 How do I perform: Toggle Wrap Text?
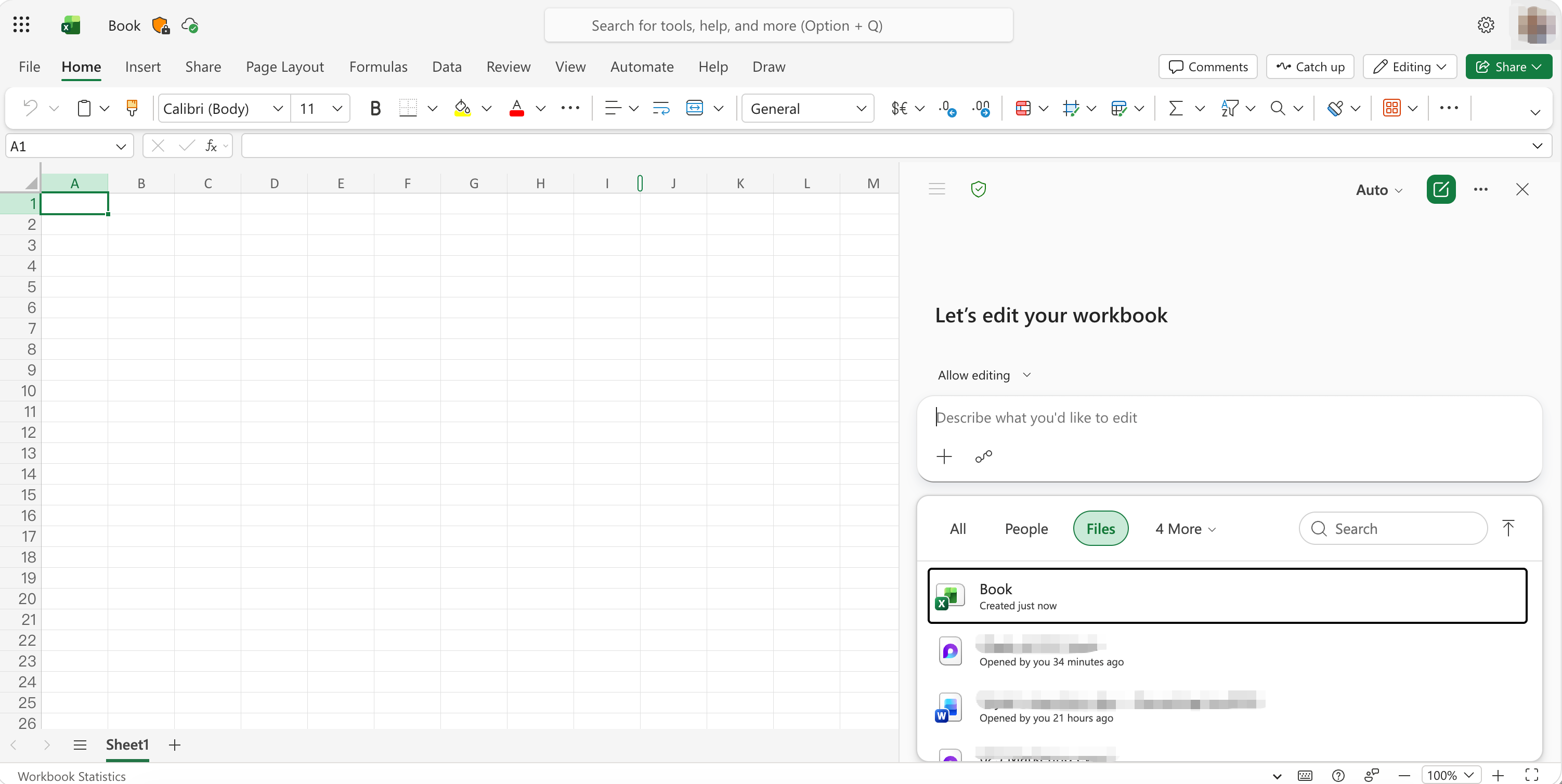(x=661, y=109)
